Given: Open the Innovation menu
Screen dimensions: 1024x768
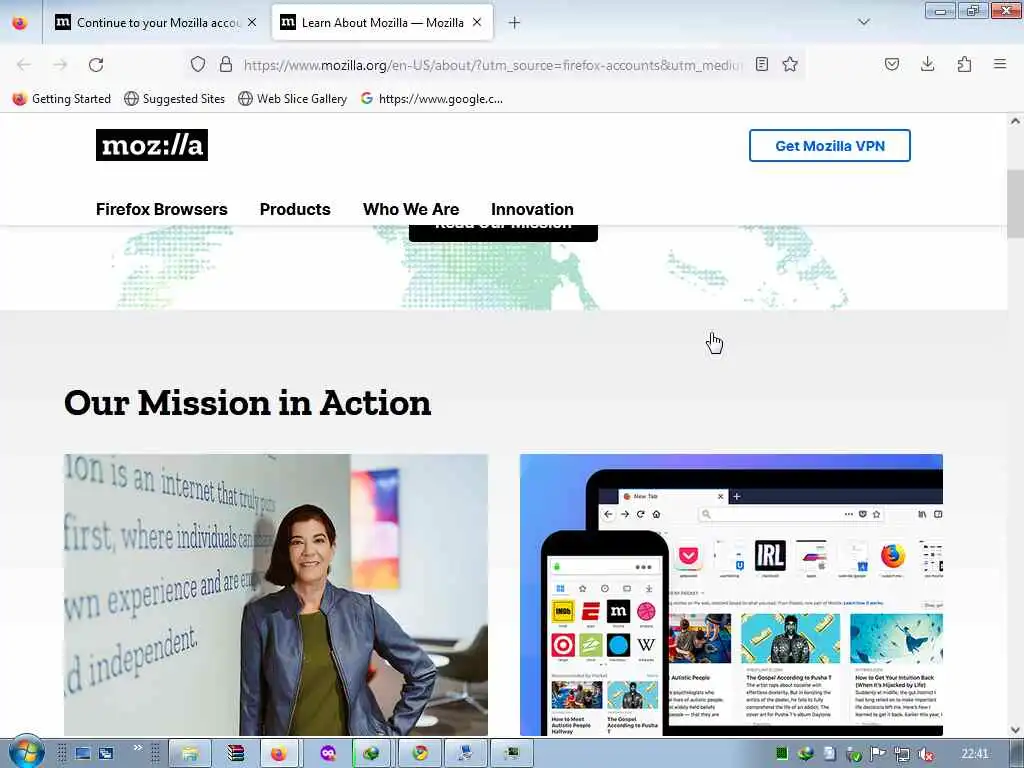Looking at the screenshot, I should point(532,209).
